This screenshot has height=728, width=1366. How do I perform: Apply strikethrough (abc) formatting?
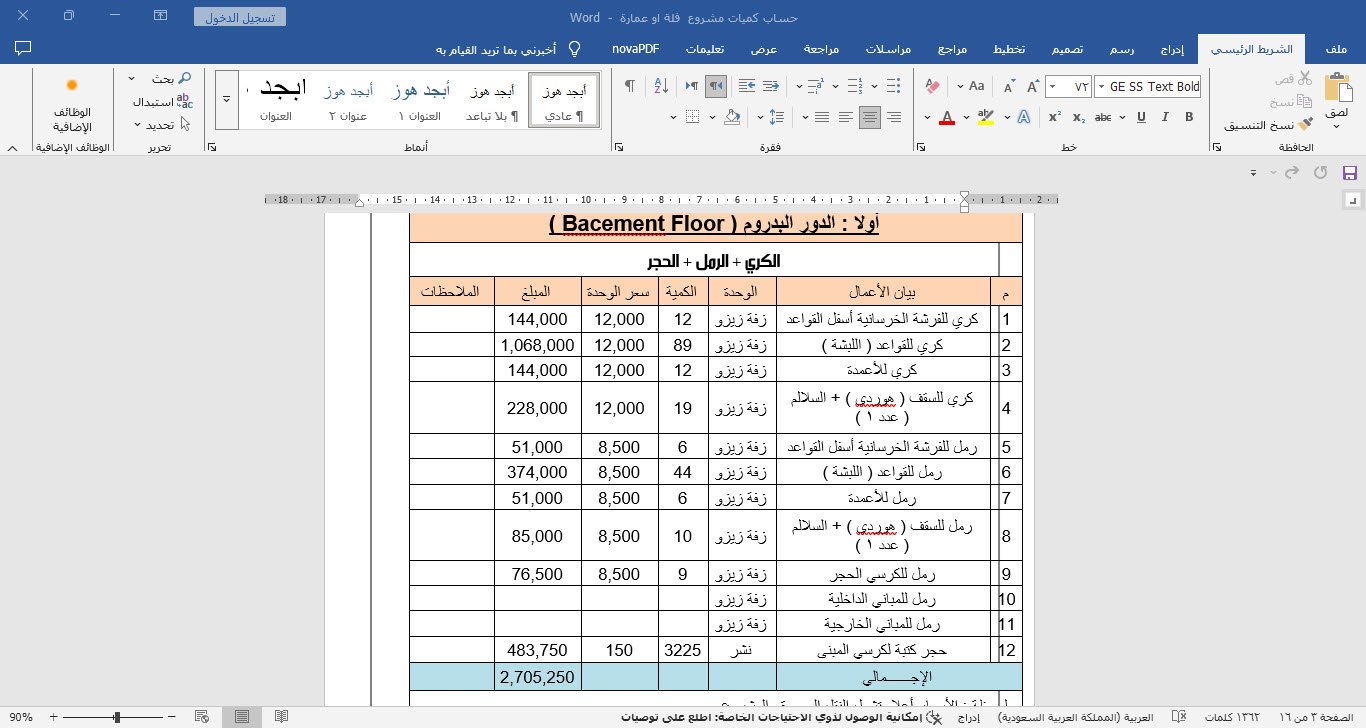coord(1104,117)
